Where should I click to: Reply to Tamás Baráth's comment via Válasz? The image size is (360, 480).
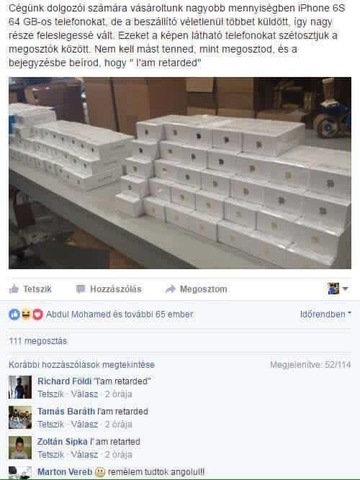(85, 424)
